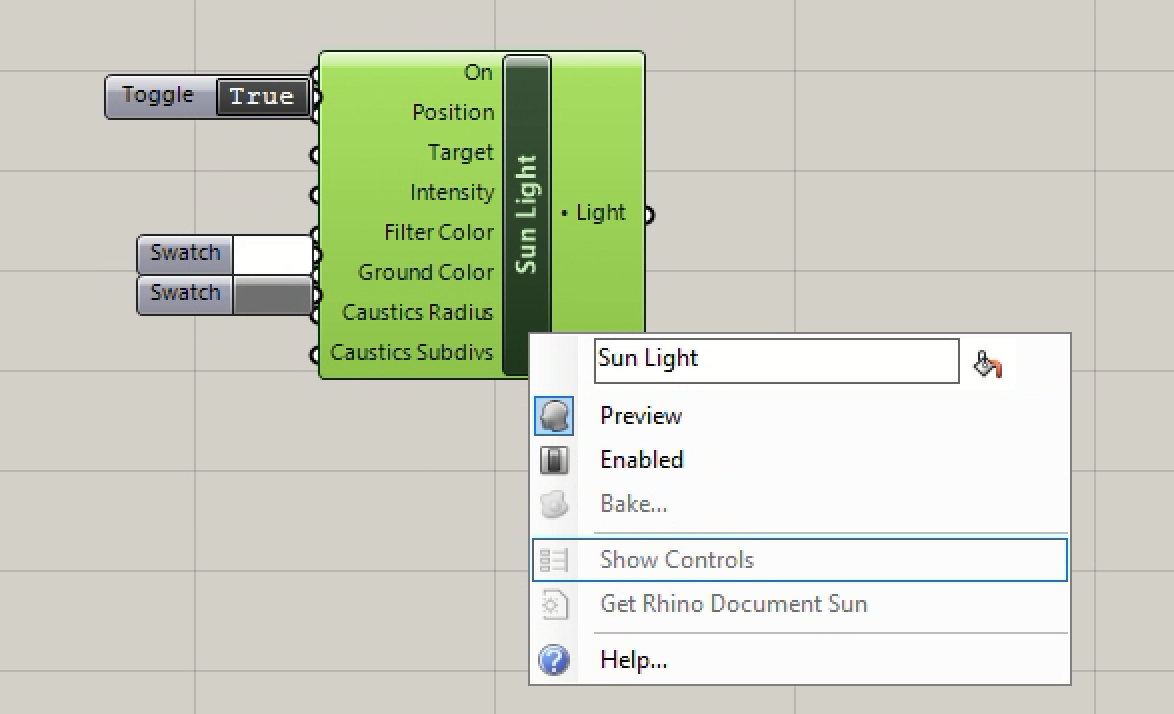Image resolution: width=1174 pixels, height=714 pixels.
Task: Choose Get Rhino Document Sun
Action: click(734, 604)
